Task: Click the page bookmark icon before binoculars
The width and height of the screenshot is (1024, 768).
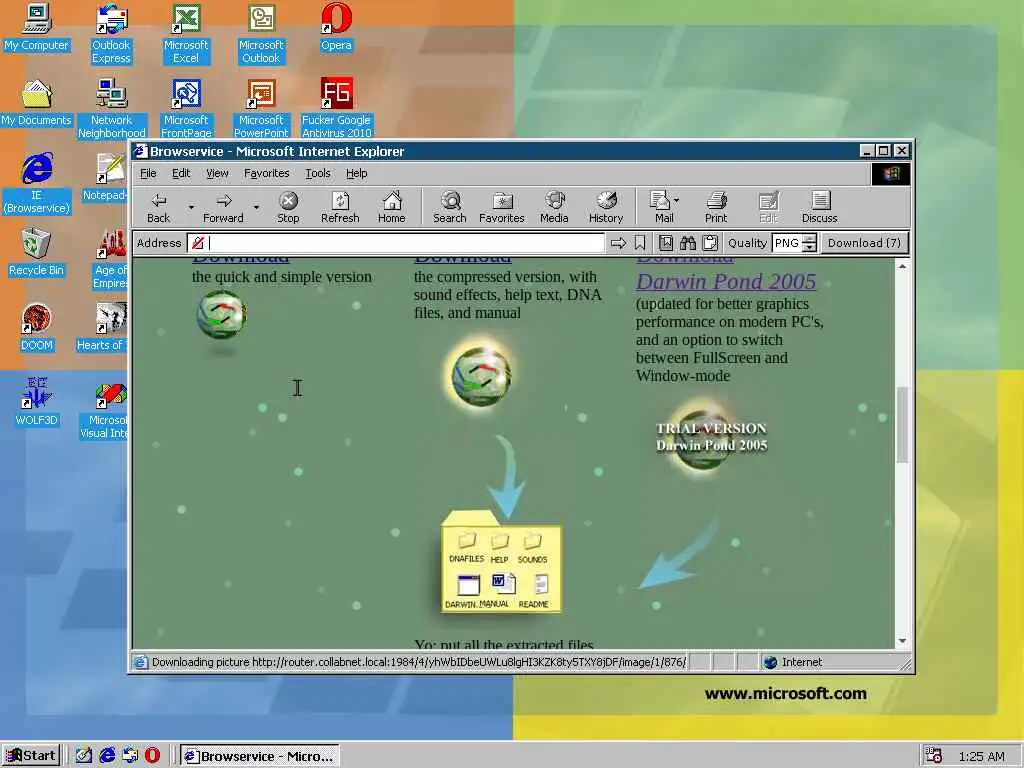Action: tap(665, 243)
